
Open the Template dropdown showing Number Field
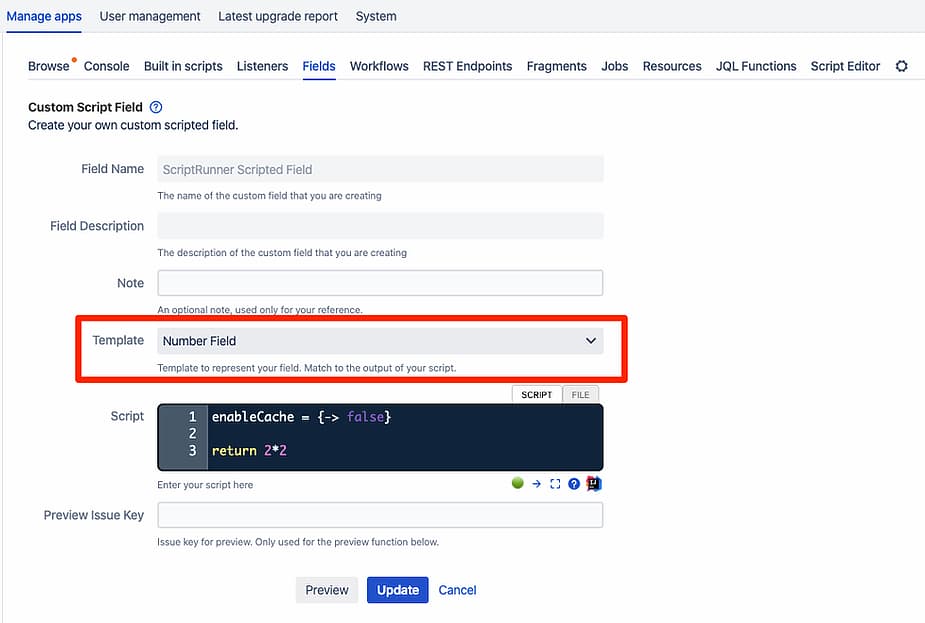pyautogui.click(x=380, y=341)
